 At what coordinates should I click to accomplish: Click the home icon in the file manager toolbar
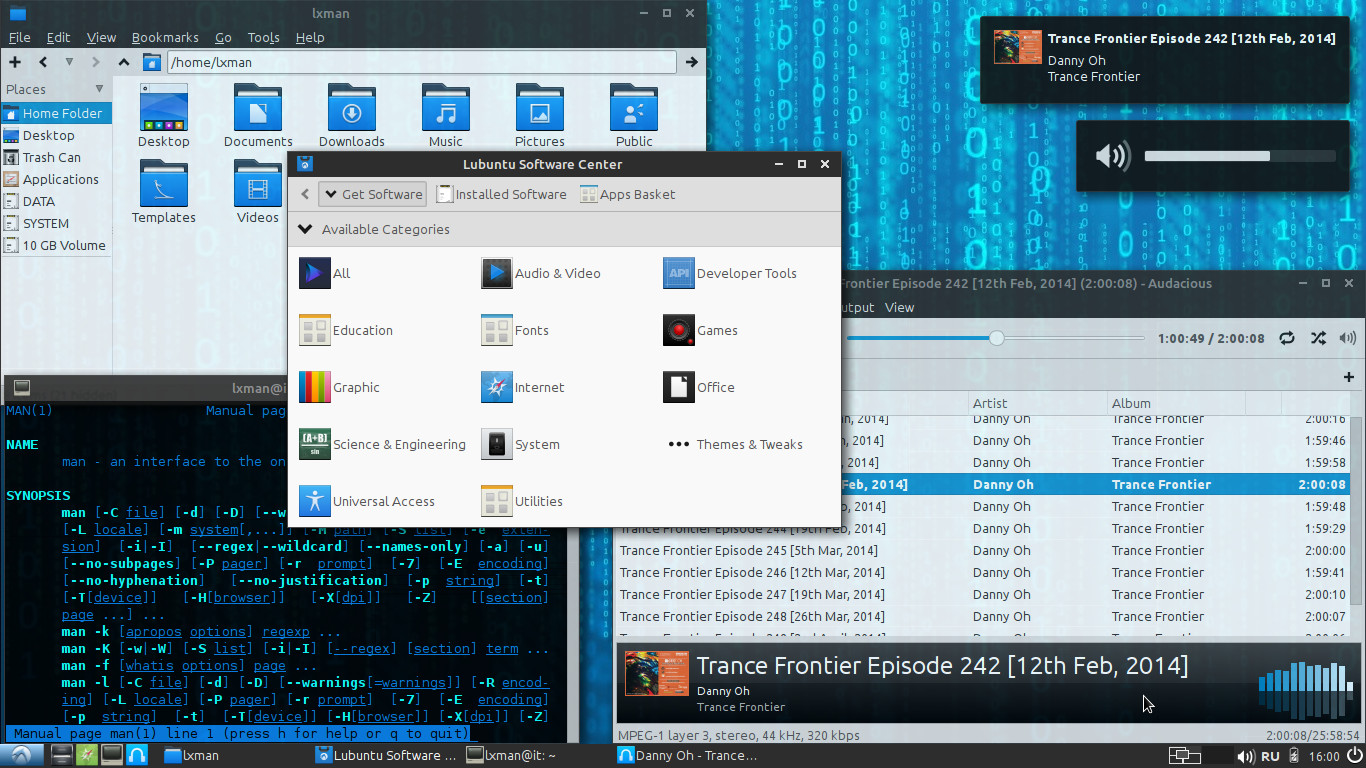click(152, 62)
